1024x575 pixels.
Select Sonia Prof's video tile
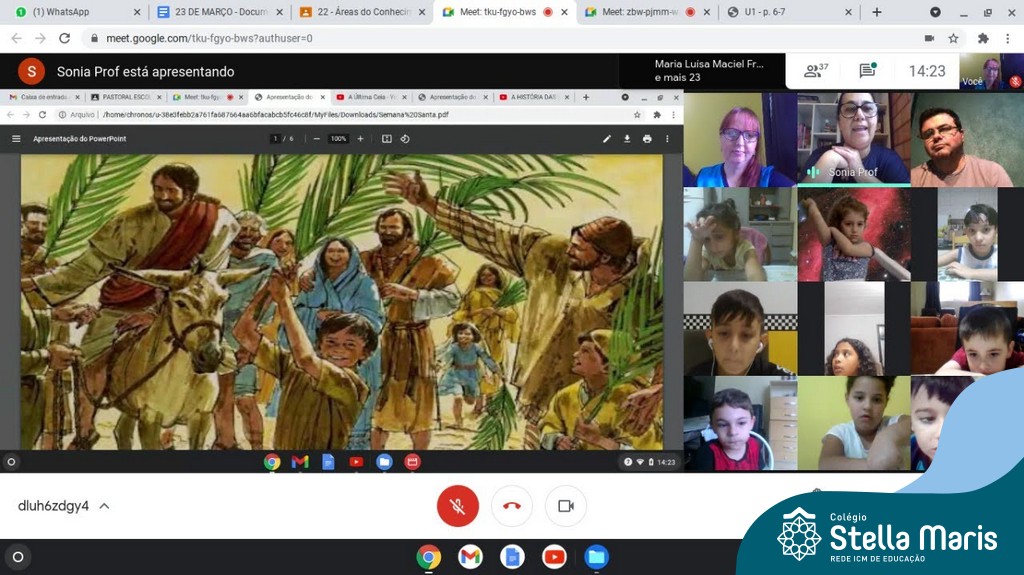pos(853,139)
